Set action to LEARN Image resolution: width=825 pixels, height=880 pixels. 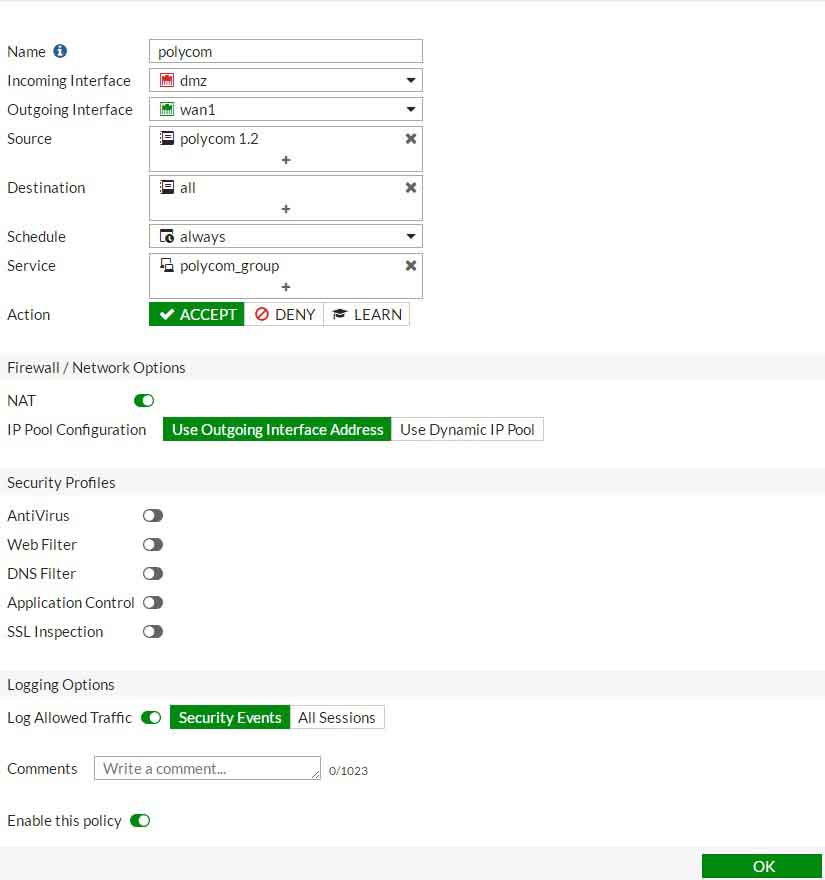tap(366, 314)
